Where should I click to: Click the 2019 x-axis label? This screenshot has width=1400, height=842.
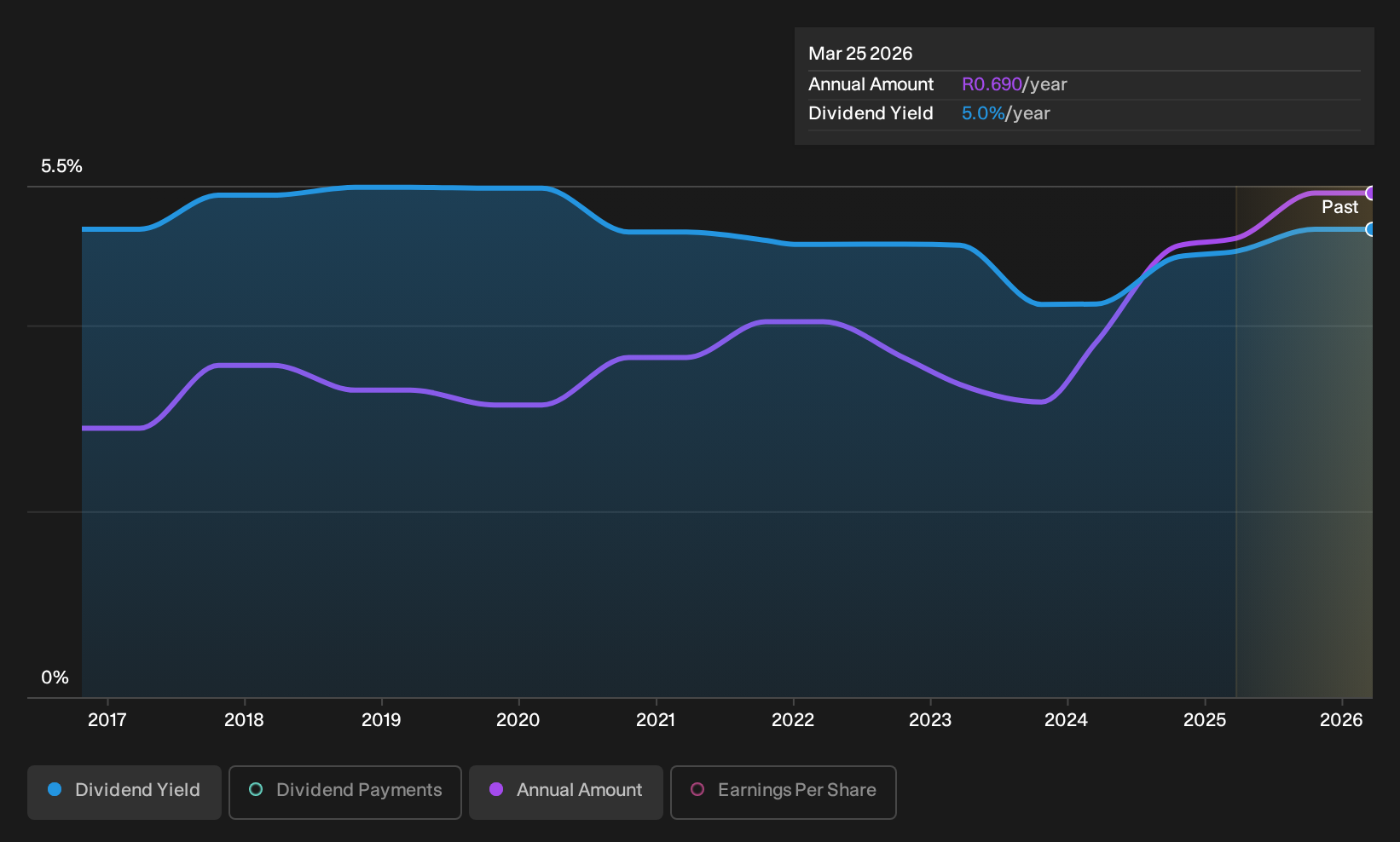pyautogui.click(x=381, y=720)
